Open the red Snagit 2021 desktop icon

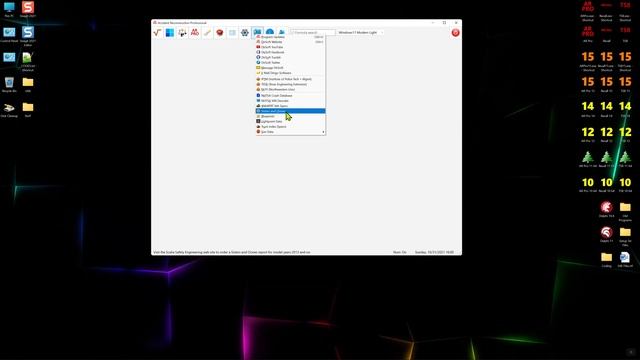pos(28,9)
